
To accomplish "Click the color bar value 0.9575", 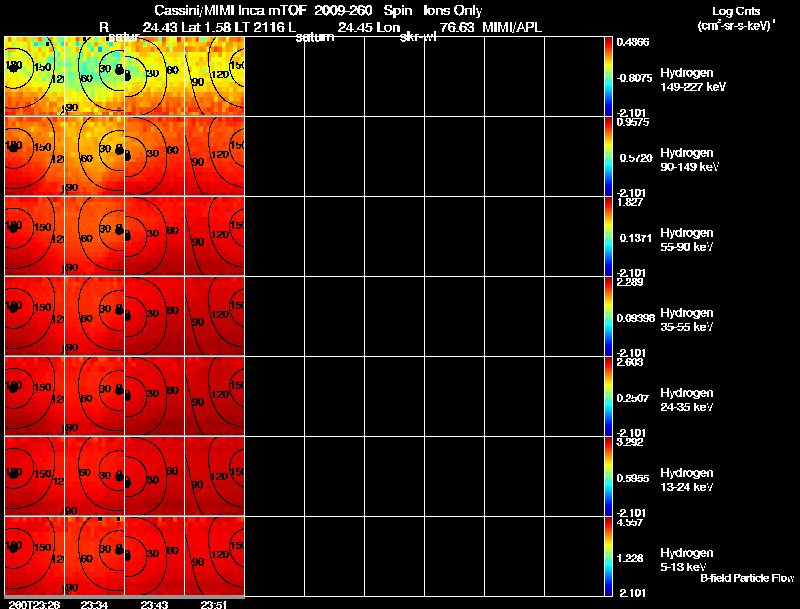I will (633, 122).
